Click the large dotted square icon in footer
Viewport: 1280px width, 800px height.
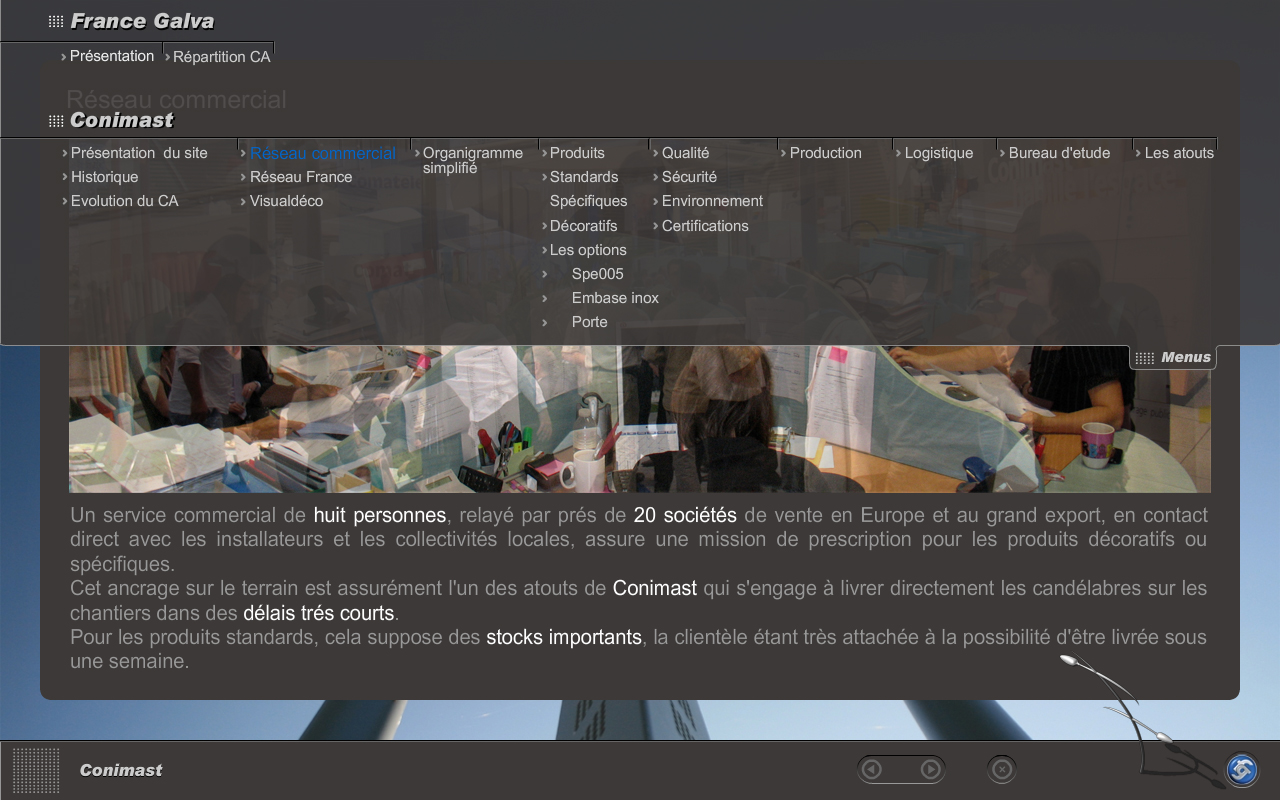click(36, 770)
